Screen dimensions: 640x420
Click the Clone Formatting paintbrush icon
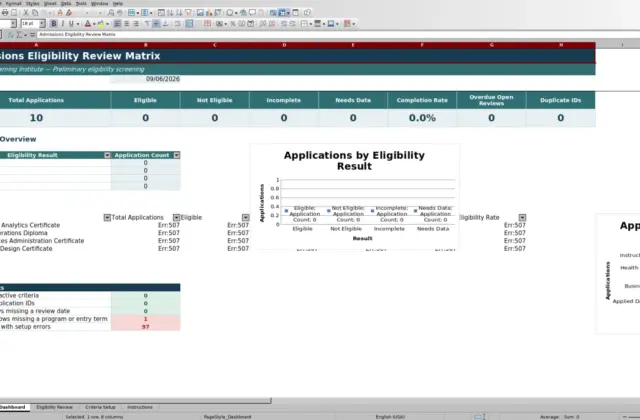(60, 13)
